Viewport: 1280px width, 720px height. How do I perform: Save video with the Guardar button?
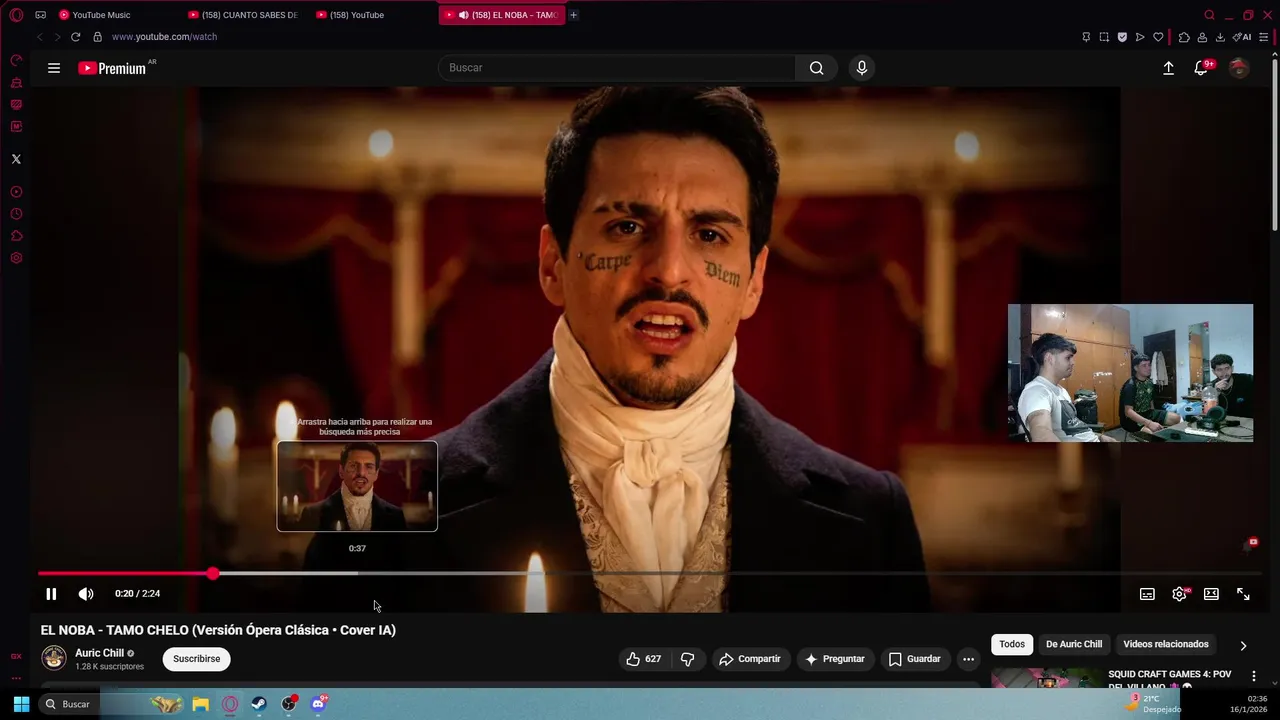tap(915, 659)
